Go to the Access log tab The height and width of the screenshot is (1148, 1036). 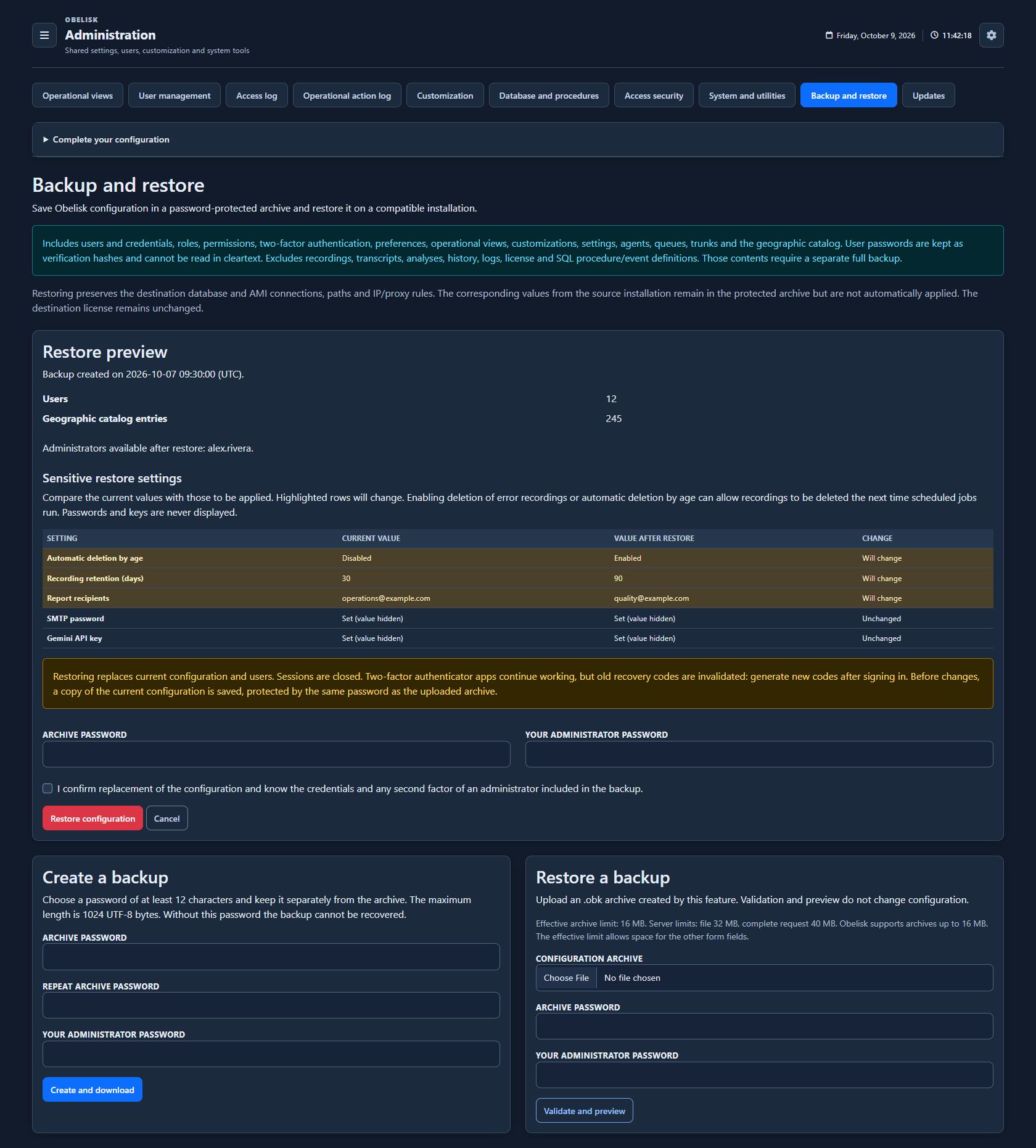point(257,96)
